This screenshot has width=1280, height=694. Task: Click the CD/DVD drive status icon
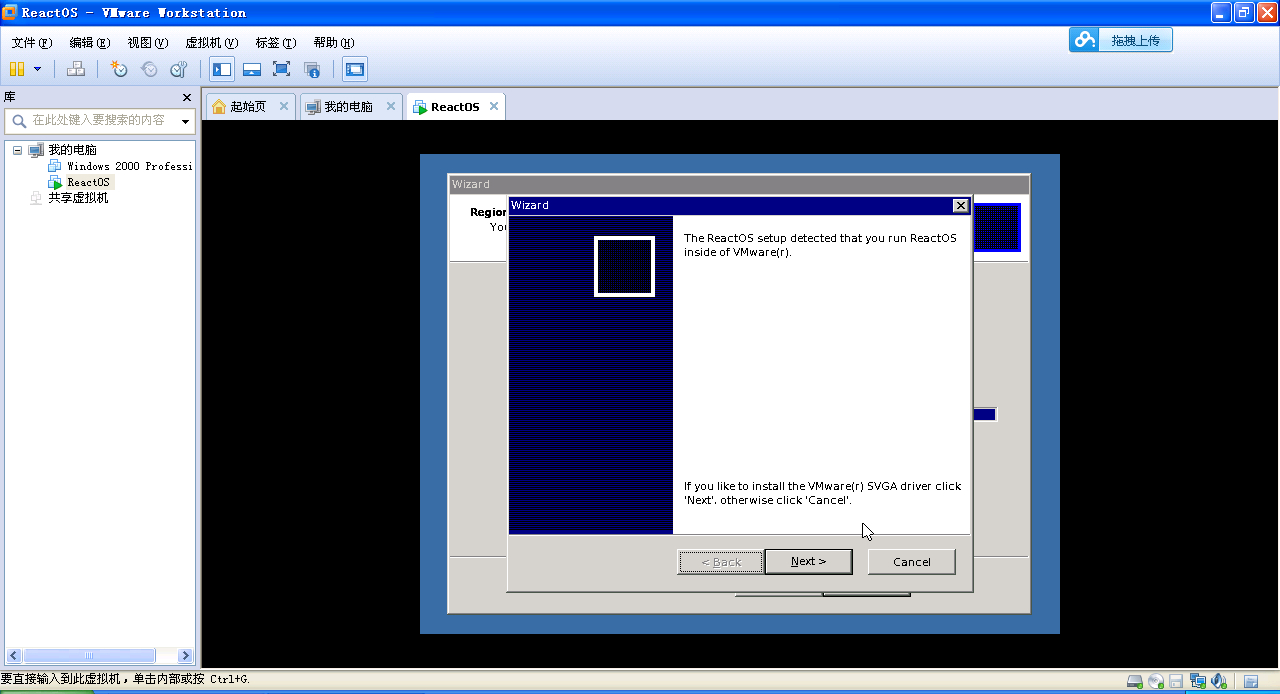pos(1156,681)
